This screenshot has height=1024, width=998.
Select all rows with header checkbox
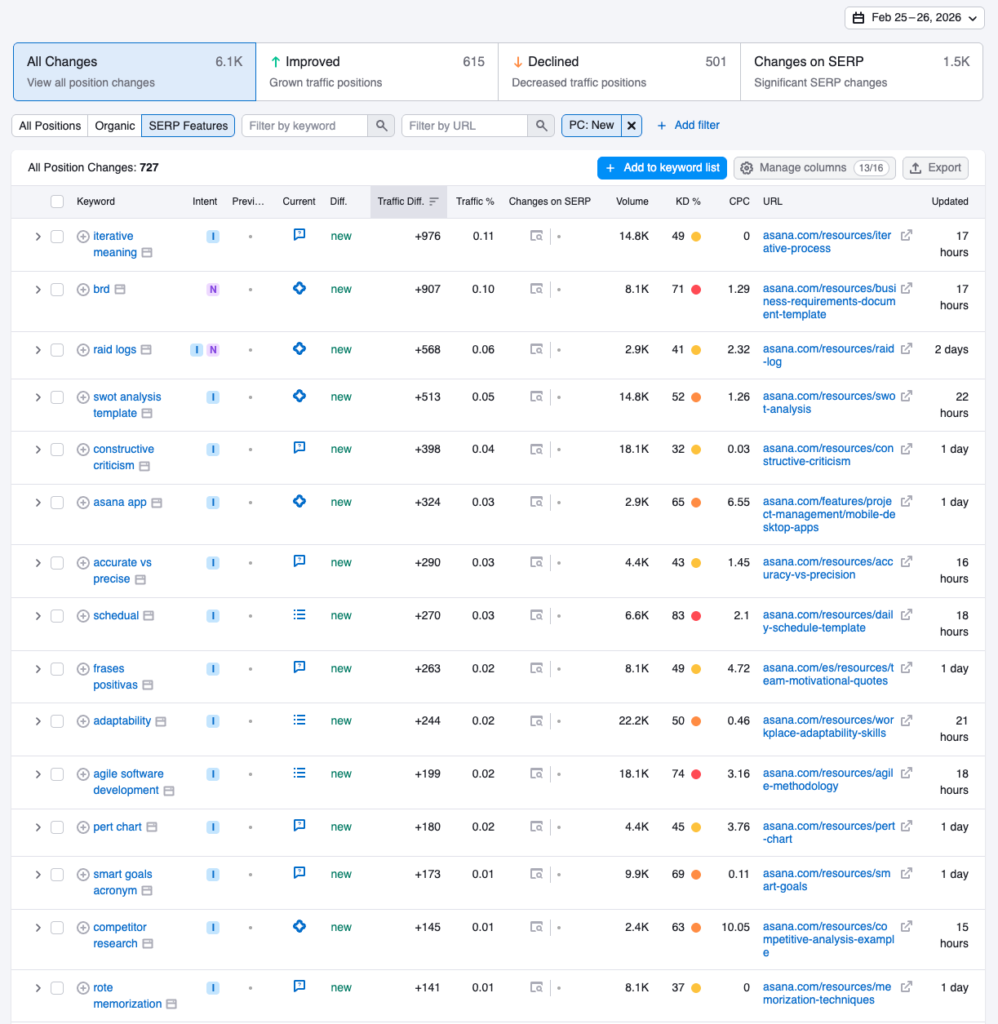(x=57, y=202)
